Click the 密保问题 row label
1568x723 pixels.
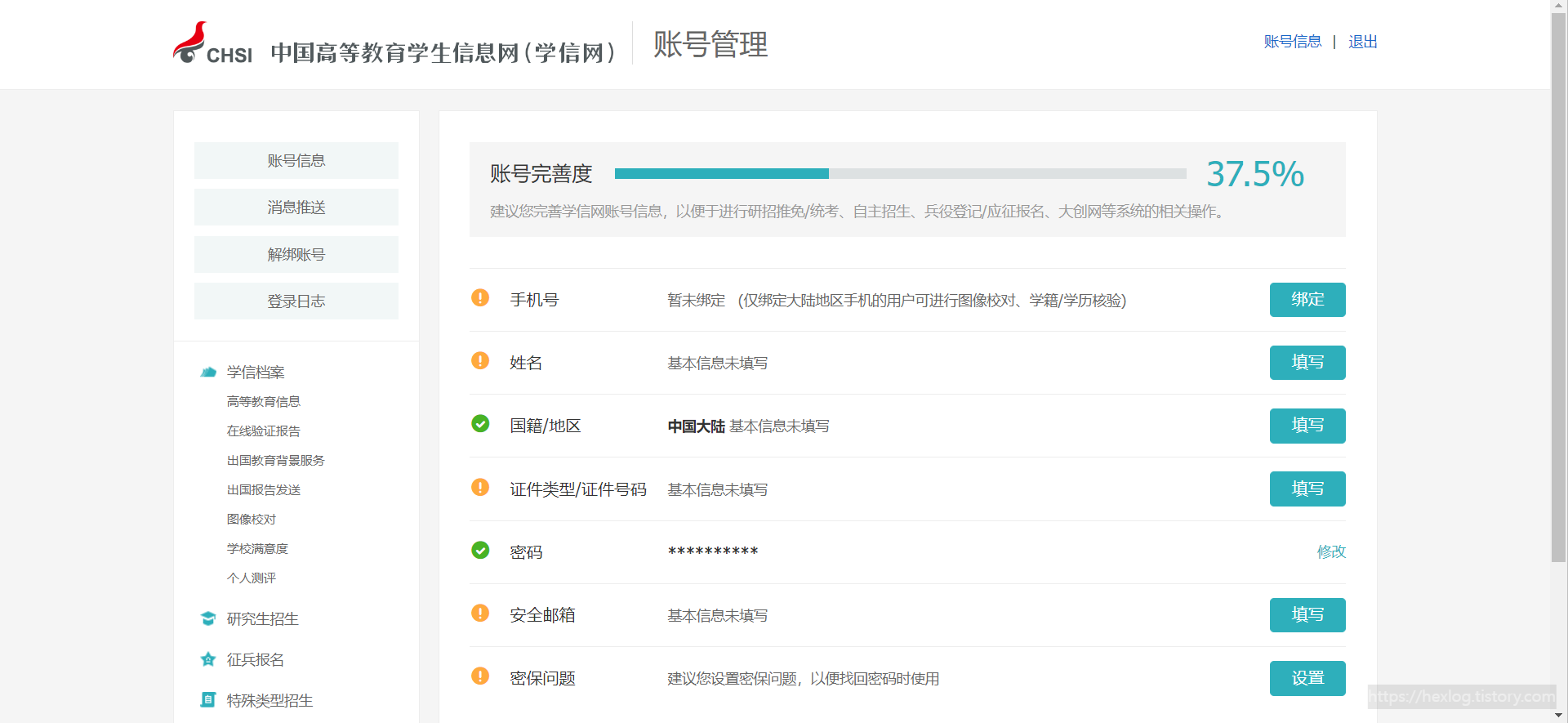(543, 679)
